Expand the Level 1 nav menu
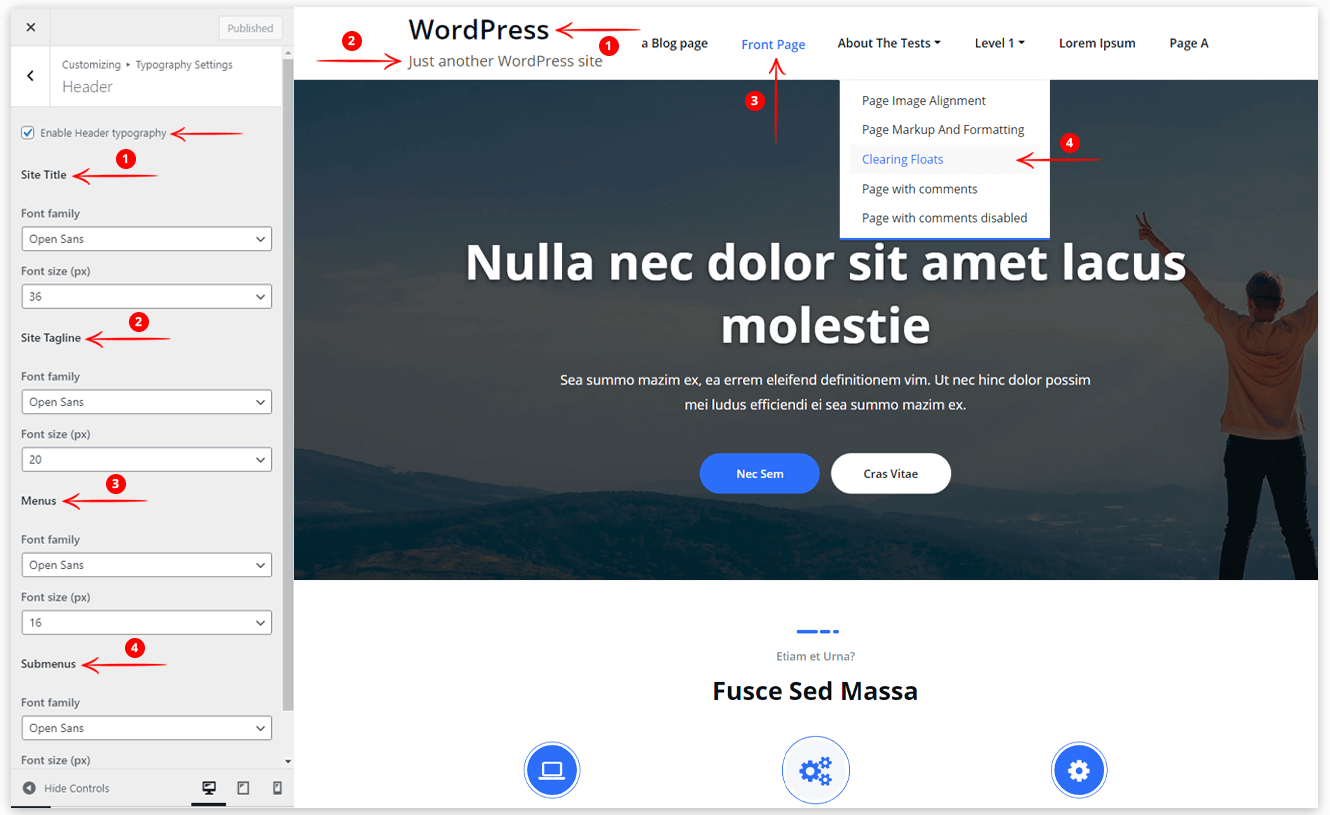Image resolution: width=1330 pixels, height=815 pixels. tap(999, 43)
